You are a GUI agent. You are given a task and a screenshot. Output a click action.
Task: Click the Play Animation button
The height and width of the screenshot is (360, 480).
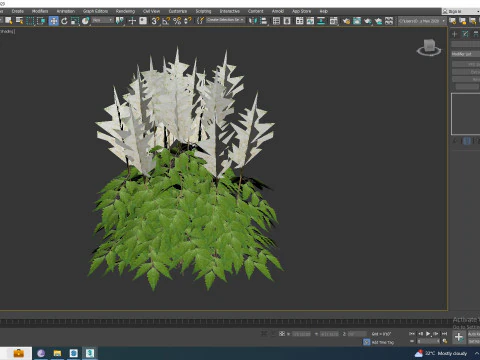428,333
